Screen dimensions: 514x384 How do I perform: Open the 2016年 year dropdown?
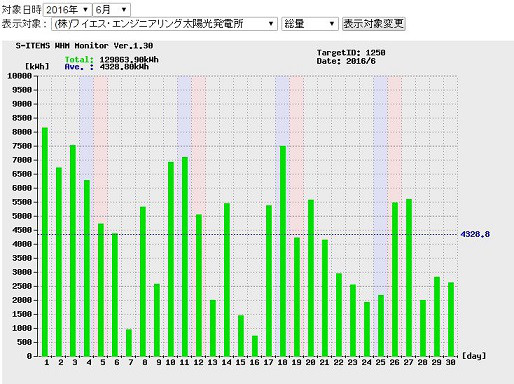[67, 9]
